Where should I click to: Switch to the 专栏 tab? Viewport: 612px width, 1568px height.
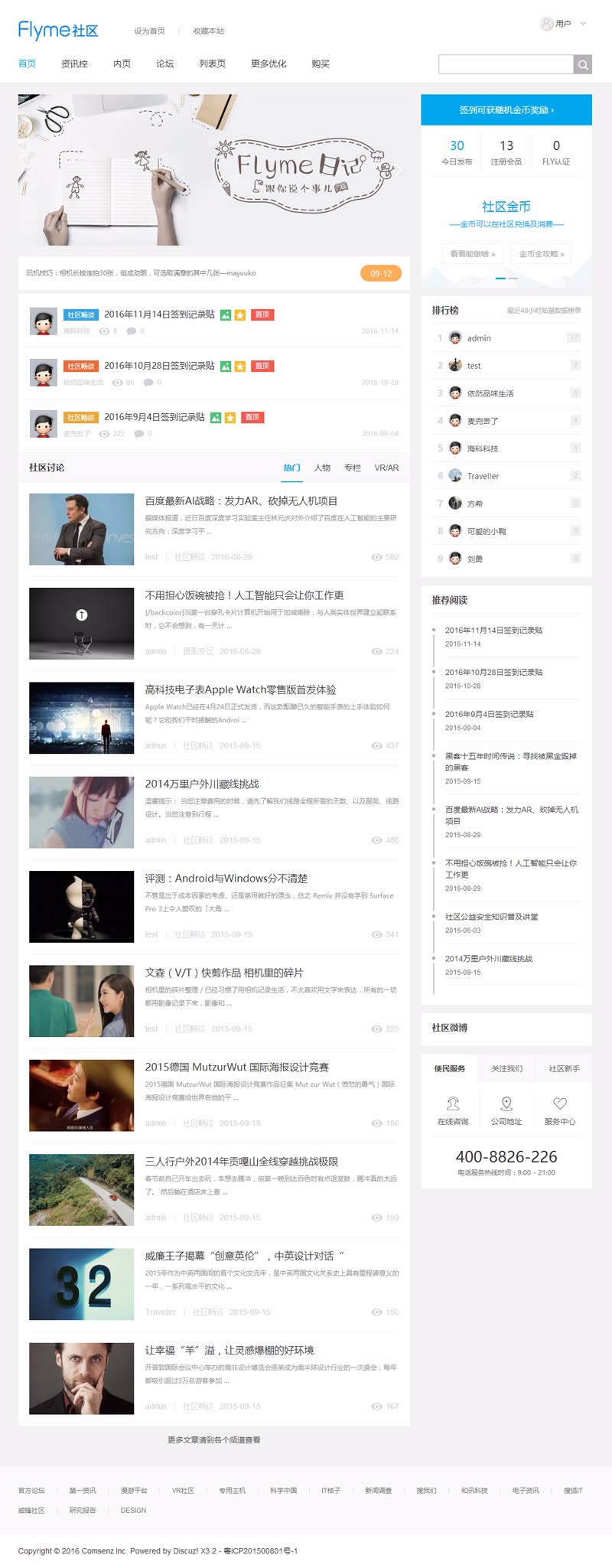pyautogui.click(x=353, y=468)
